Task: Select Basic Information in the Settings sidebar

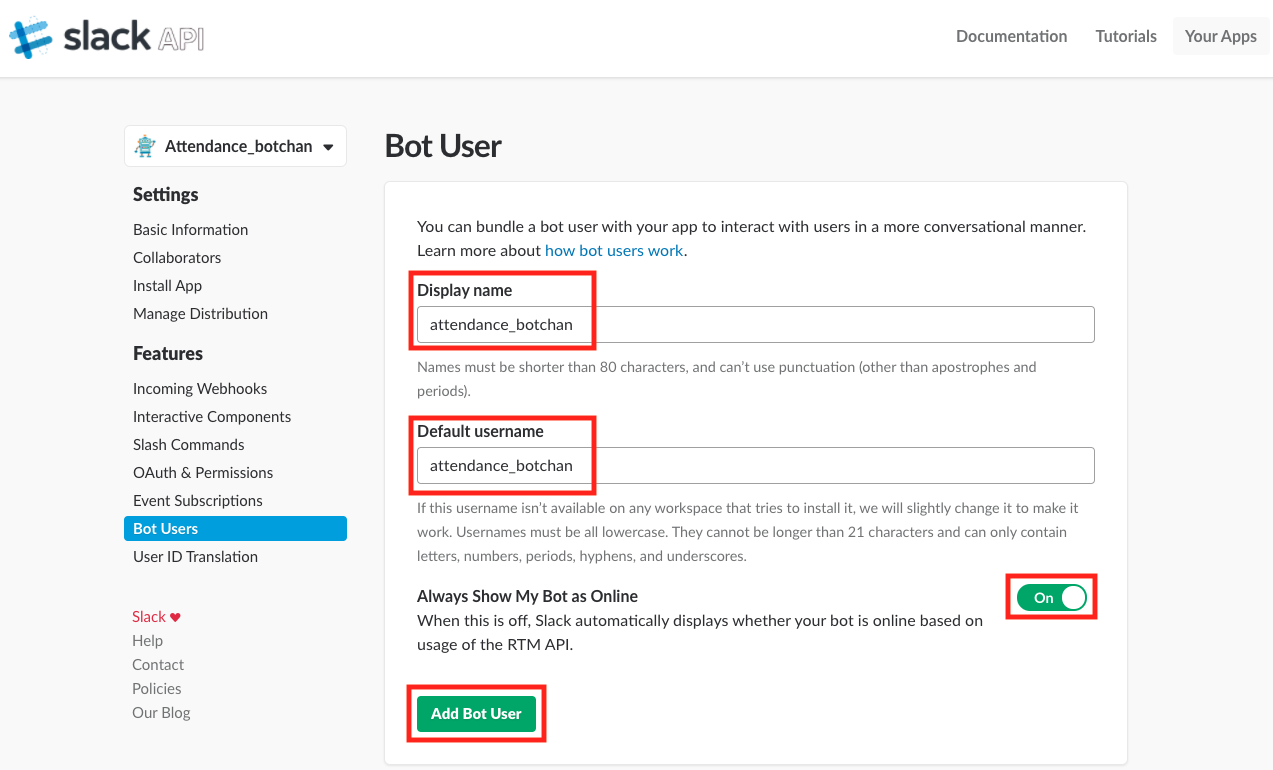Action: (190, 229)
